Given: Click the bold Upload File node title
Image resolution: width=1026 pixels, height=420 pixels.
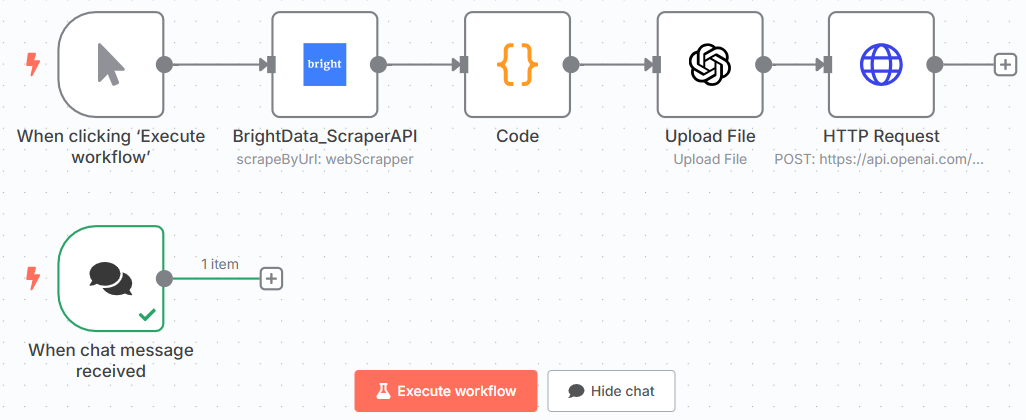Looking at the screenshot, I should click(x=710, y=137).
